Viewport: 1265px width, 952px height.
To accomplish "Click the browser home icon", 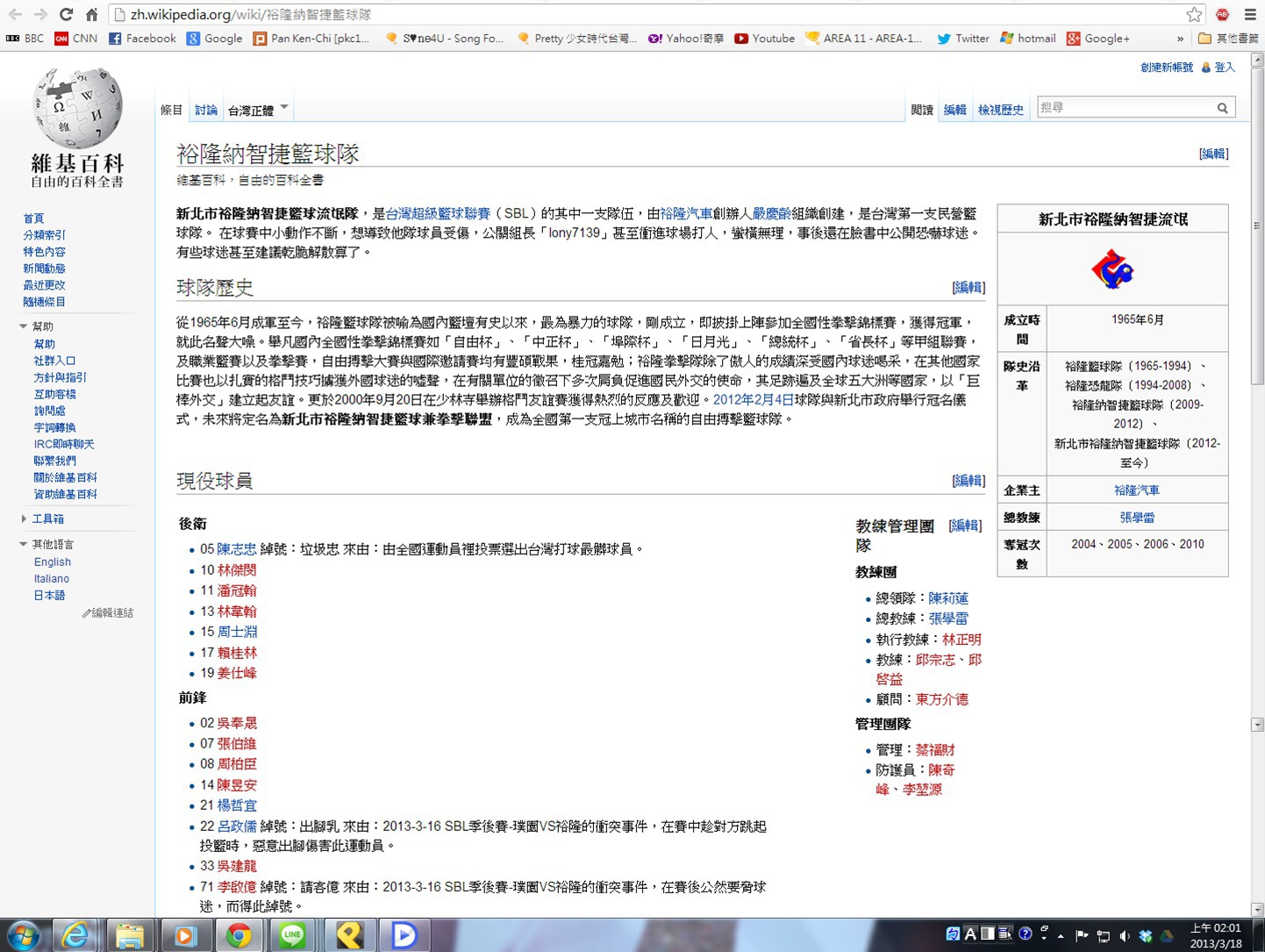I will pyautogui.click(x=91, y=14).
